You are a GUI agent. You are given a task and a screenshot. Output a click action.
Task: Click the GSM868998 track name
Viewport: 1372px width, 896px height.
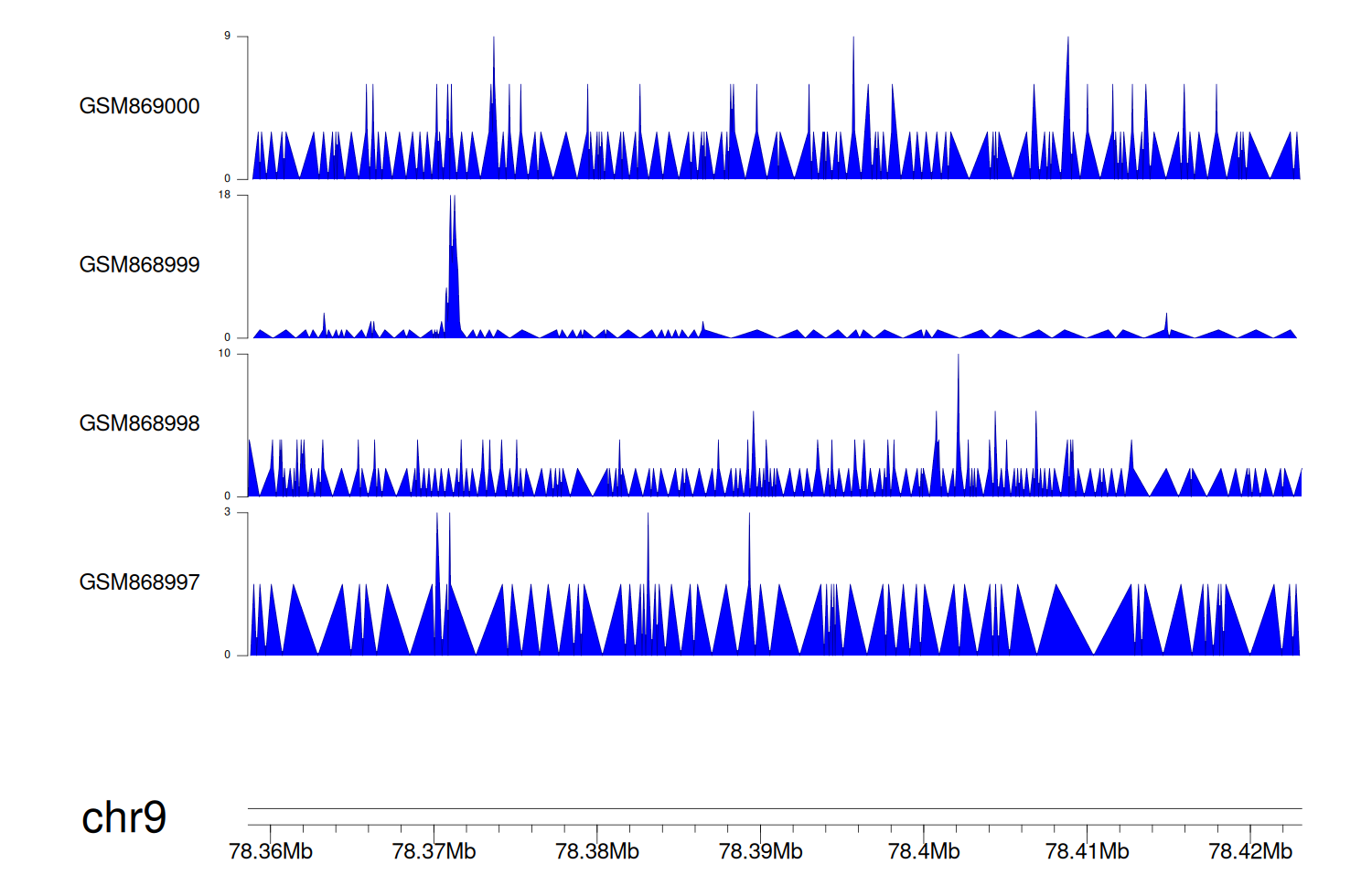139,423
